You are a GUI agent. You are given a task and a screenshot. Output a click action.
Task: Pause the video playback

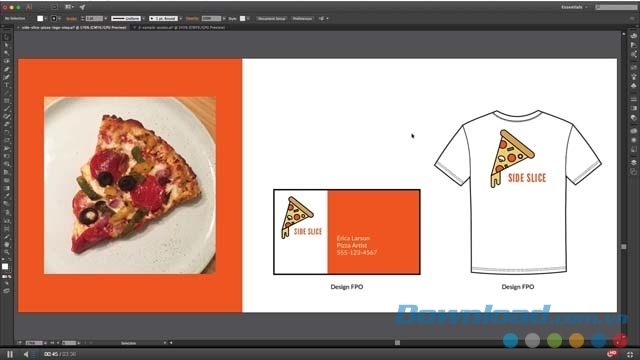[10, 354]
